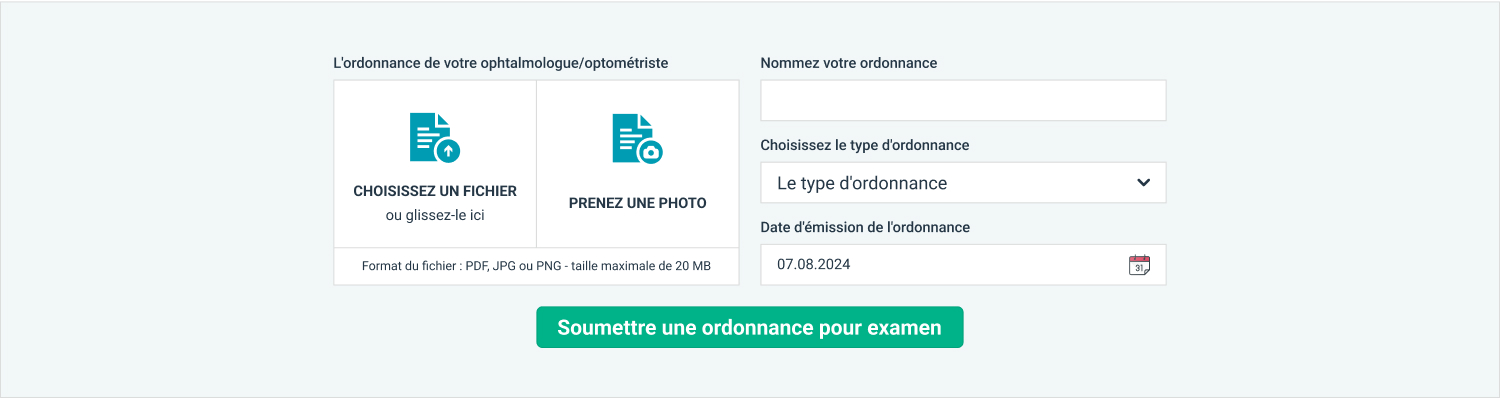This screenshot has height=398, width=1500.
Task: Focus the 'Nommez votre ordonnance' input field
Action: click(x=963, y=100)
